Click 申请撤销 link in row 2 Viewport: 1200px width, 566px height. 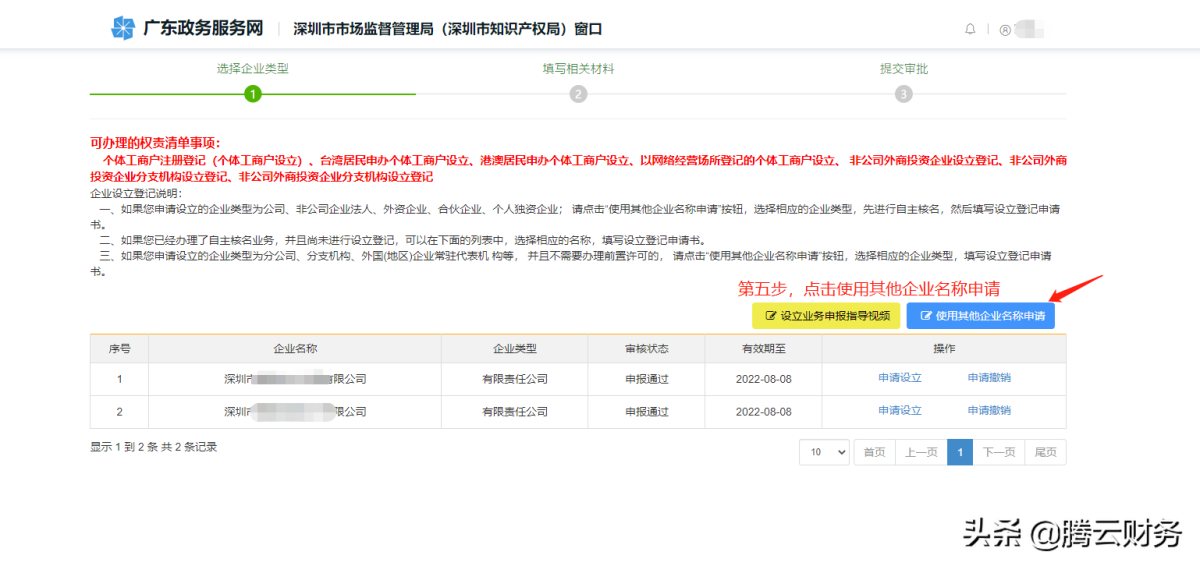989,411
